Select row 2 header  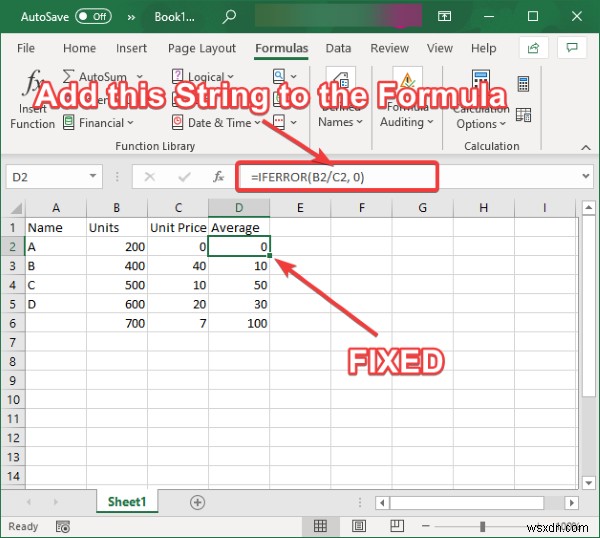(13, 247)
